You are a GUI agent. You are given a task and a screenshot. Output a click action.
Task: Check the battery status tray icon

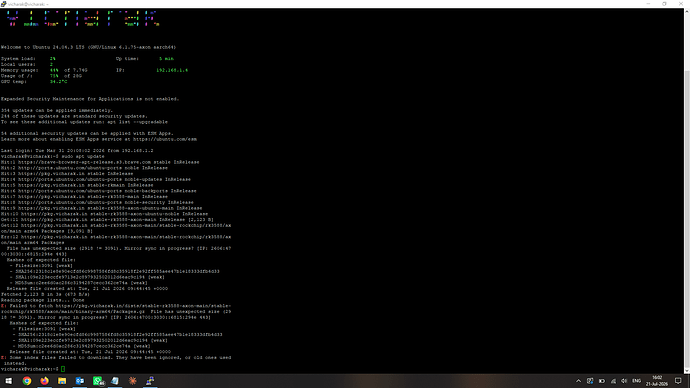pos(602,381)
